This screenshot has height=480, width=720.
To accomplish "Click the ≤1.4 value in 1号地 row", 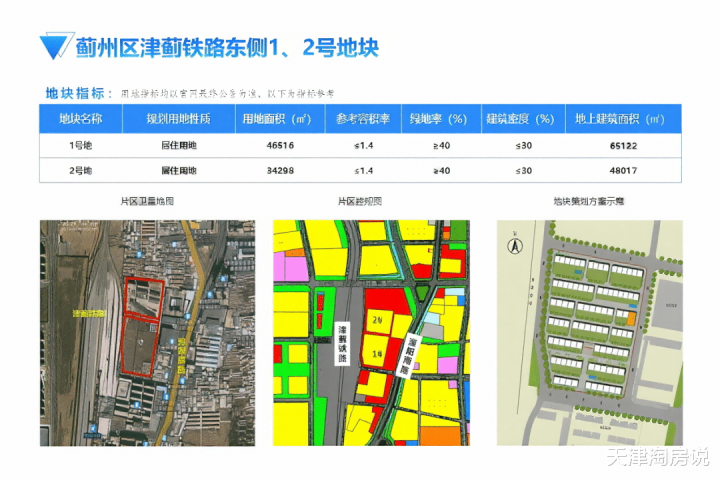I will (363, 146).
